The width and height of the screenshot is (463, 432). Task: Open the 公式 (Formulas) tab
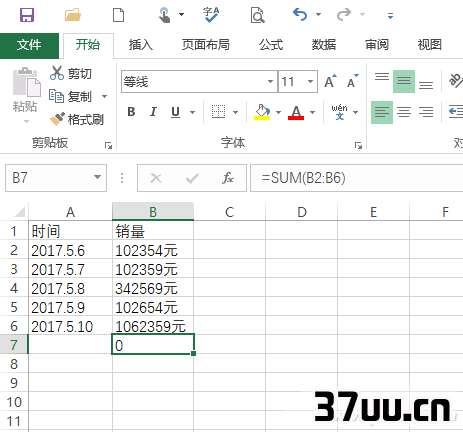click(x=271, y=44)
